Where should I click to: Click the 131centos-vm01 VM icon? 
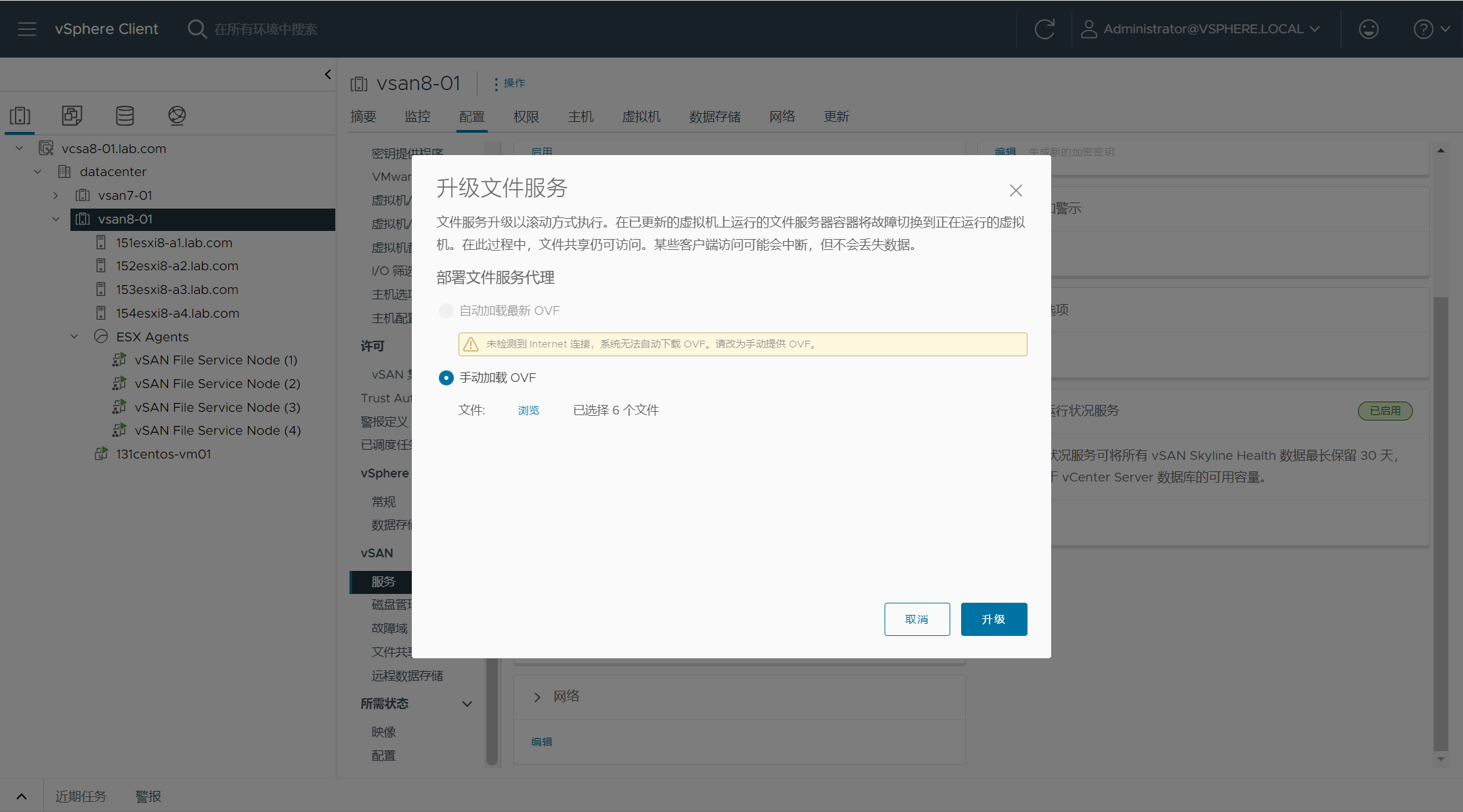[101, 454]
